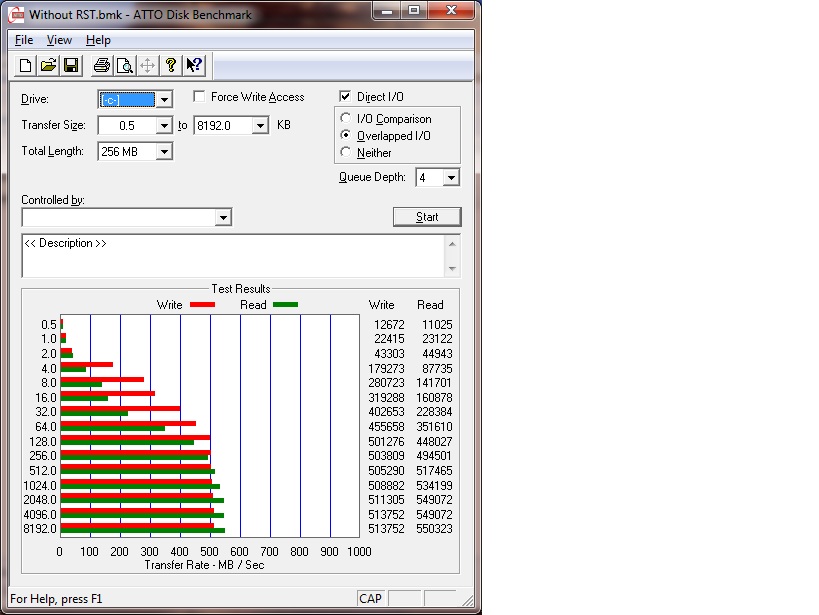Start the disk benchmark
The height and width of the screenshot is (615, 819).
coord(427,217)
